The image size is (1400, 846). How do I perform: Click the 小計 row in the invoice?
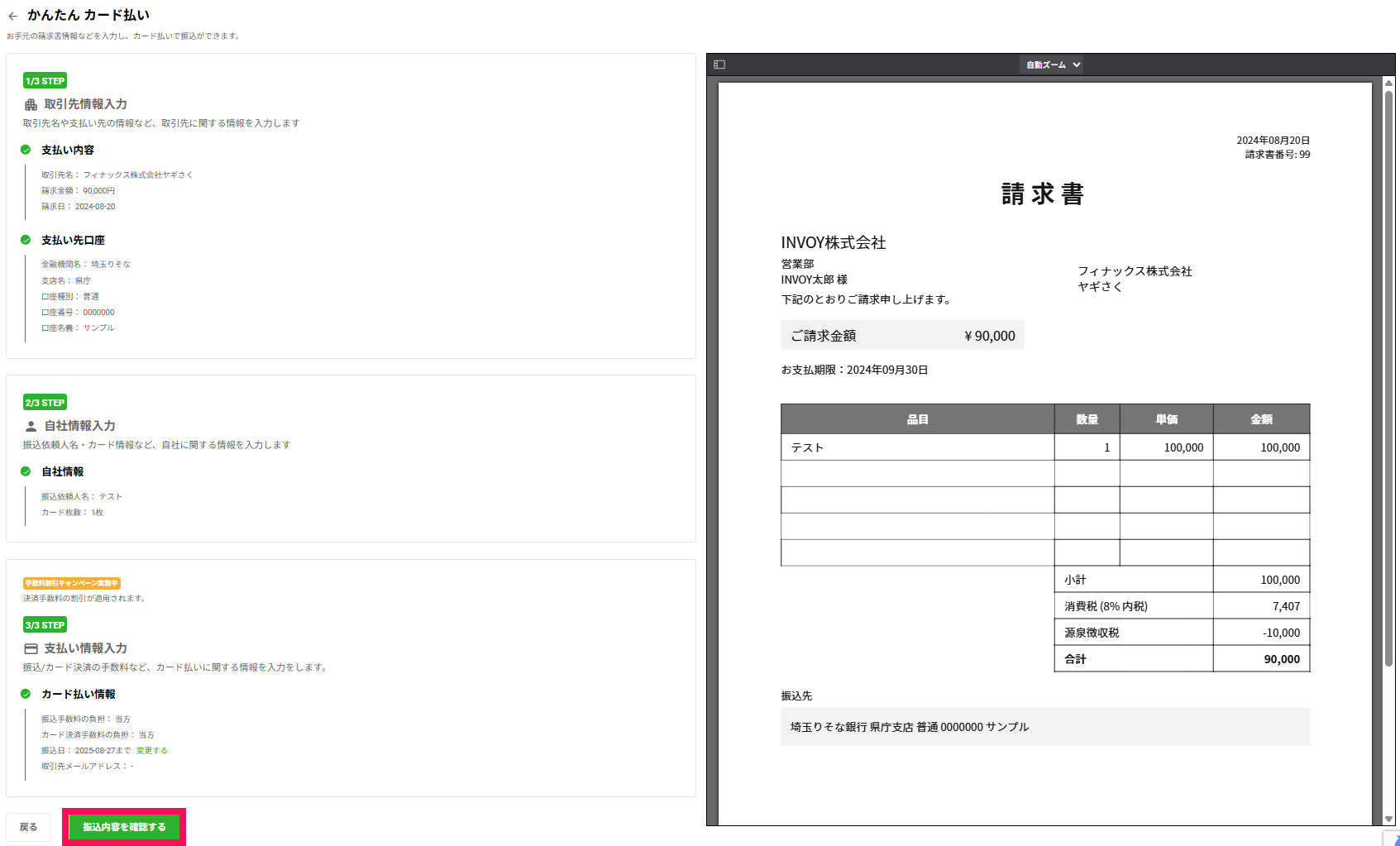pos(1182,580)
